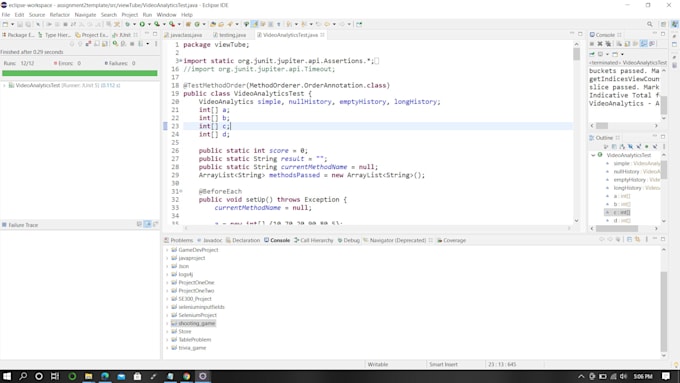
Task: Open the File menu
Action: pyautogui.click(x=6, y=15)
